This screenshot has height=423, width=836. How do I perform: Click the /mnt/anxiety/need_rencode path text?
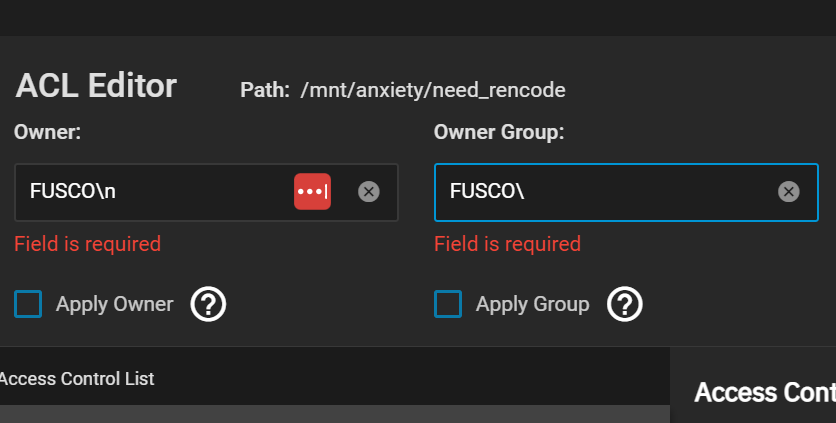(x=433, y=90)
